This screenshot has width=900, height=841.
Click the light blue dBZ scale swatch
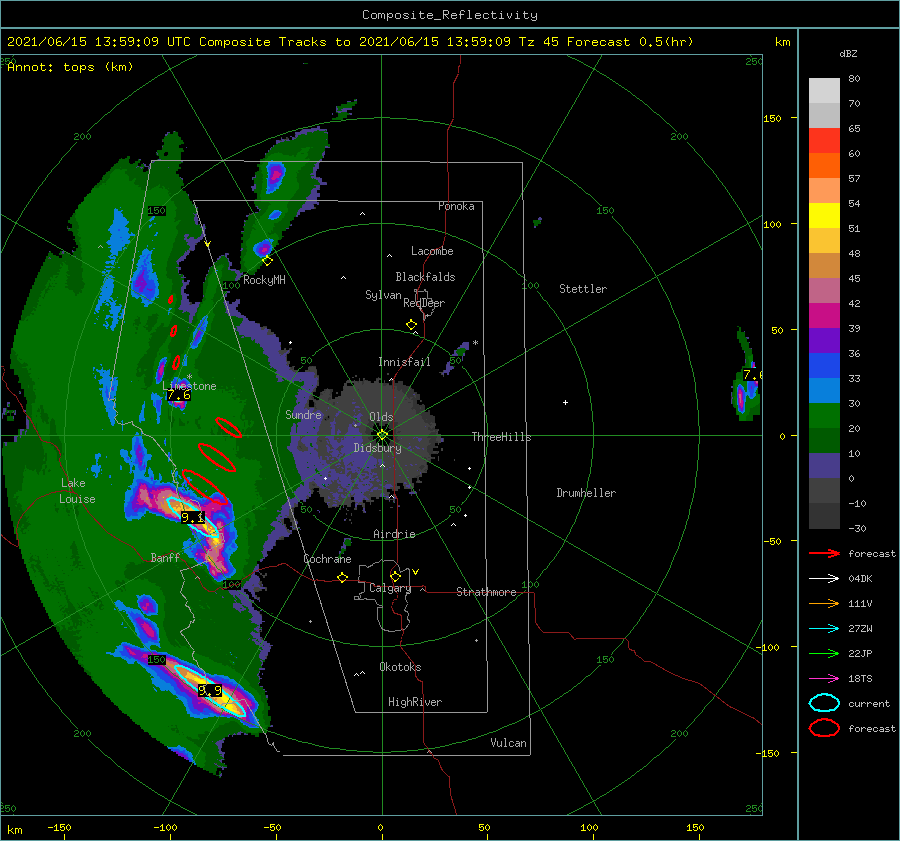(824, 391)
